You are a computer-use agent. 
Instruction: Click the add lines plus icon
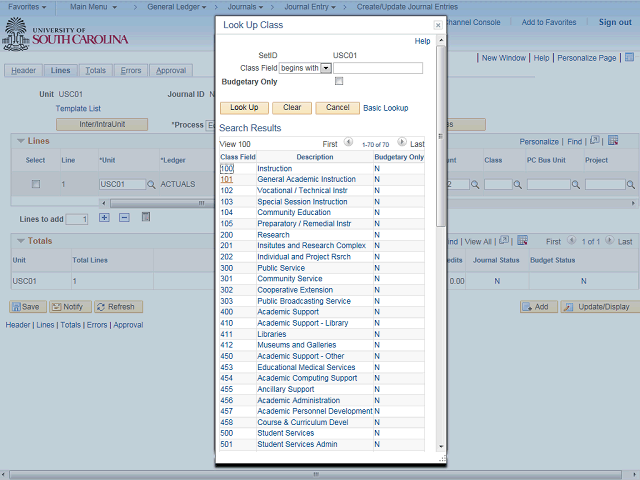(104, 218)
